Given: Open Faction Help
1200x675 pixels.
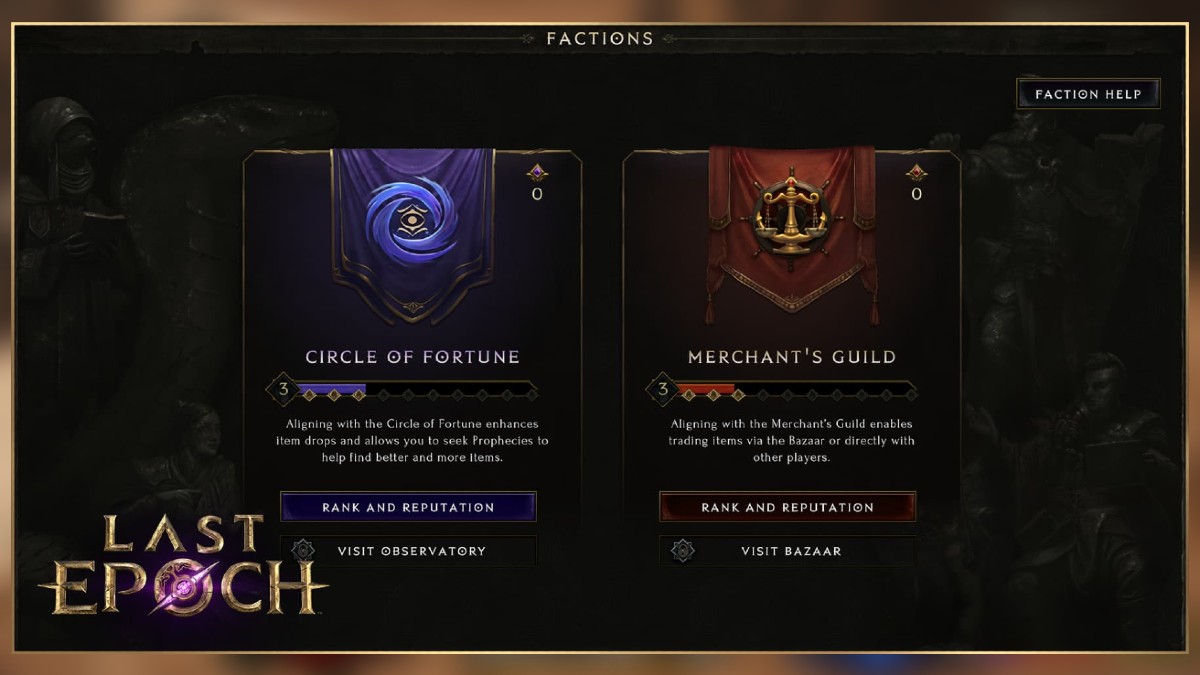Looking at the screenshot, I should pos(1088,94).
